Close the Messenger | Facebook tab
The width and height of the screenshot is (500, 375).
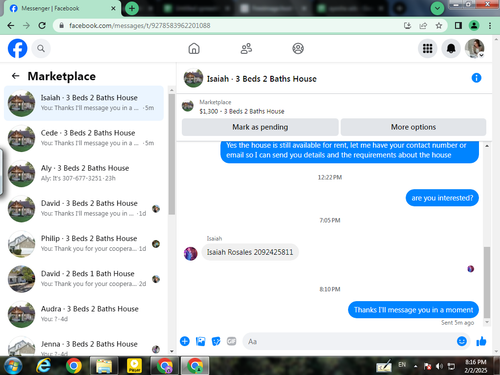(113, 8)
